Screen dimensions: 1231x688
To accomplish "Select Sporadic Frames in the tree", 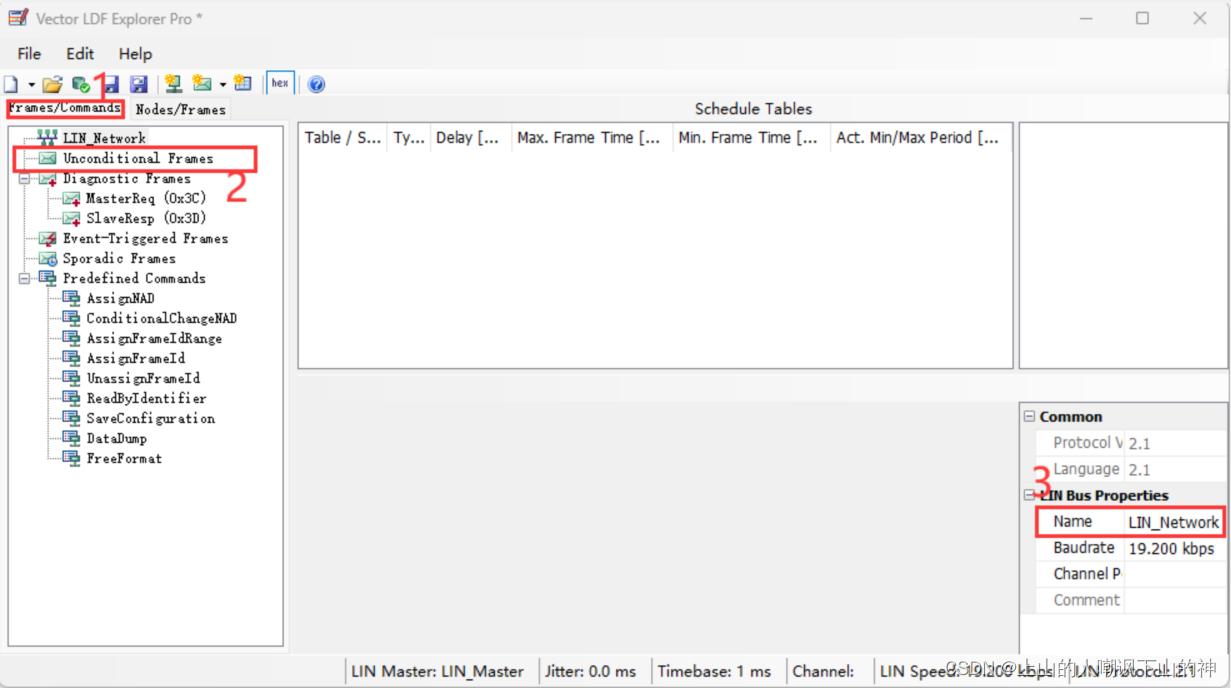I will pyautogui.click(x=119, y=258).
